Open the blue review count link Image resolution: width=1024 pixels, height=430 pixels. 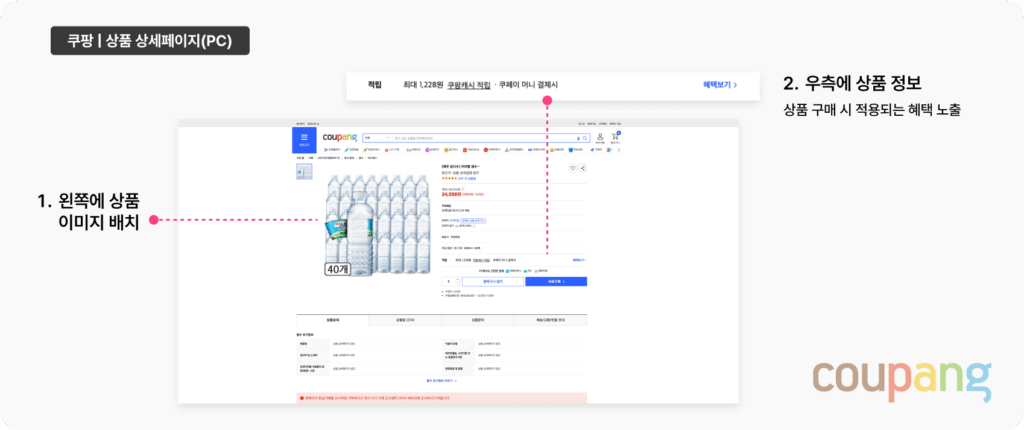pos(467,178)
